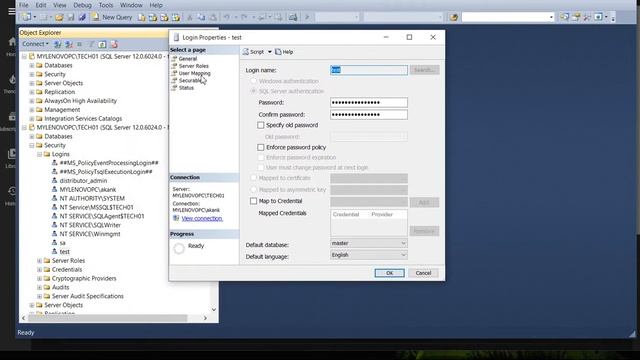Open the Connect dropdown in Object Explorer
This screenshot has height=360, width=640.
[35, 44]
